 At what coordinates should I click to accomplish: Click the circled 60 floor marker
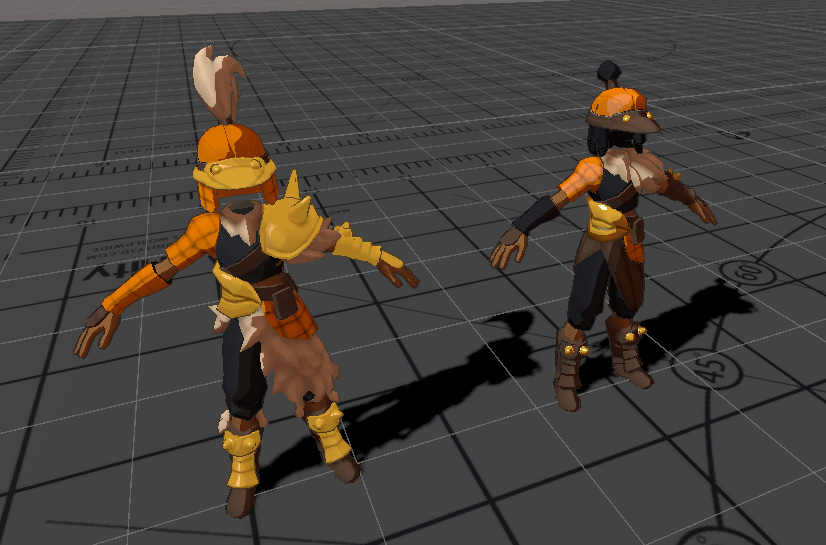[x=748, y=274]
